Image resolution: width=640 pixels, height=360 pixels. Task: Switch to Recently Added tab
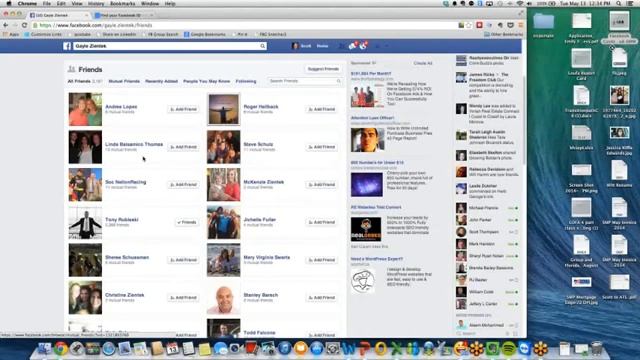coord(161,81)
